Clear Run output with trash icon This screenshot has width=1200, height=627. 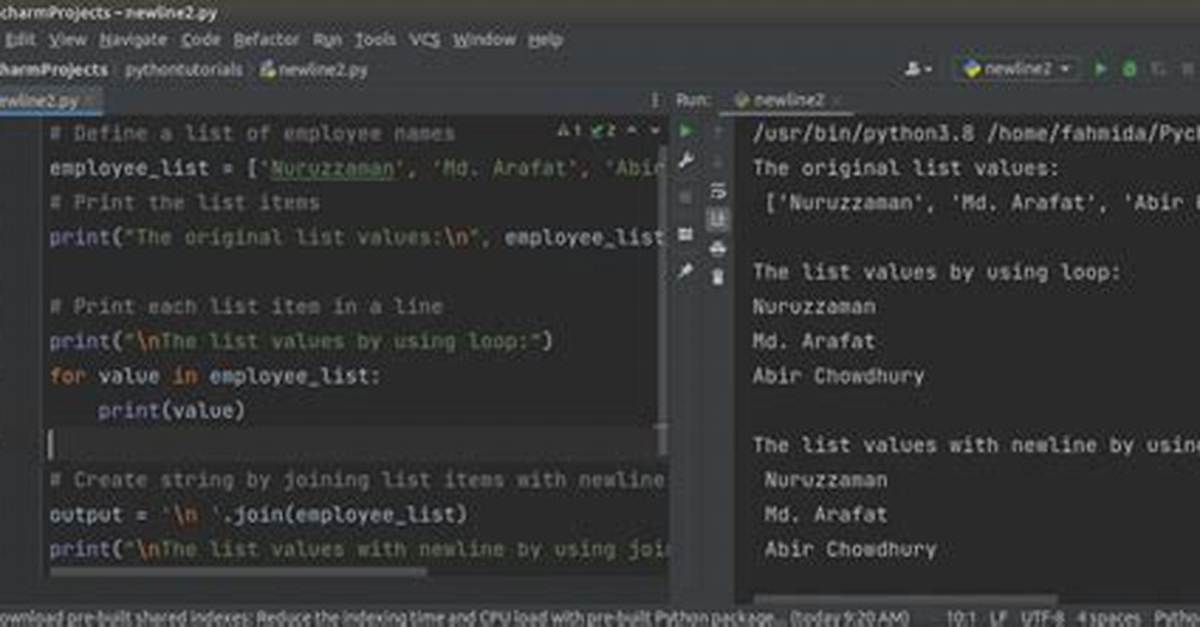pyautogui.click(x=717, y=277)
